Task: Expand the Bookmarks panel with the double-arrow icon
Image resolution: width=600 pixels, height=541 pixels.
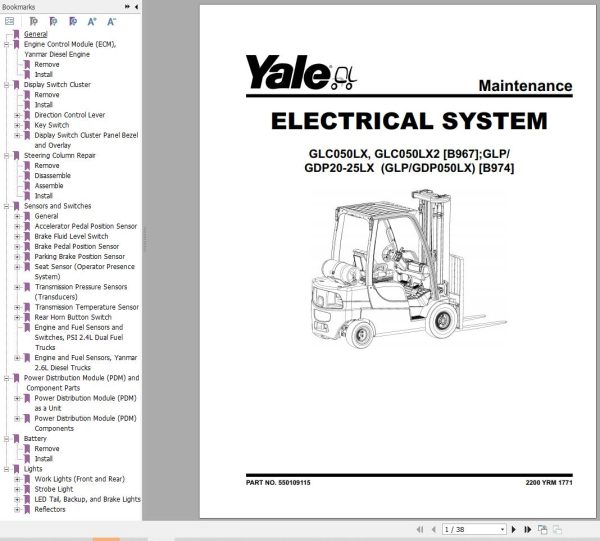Action: tap(127, 7)
